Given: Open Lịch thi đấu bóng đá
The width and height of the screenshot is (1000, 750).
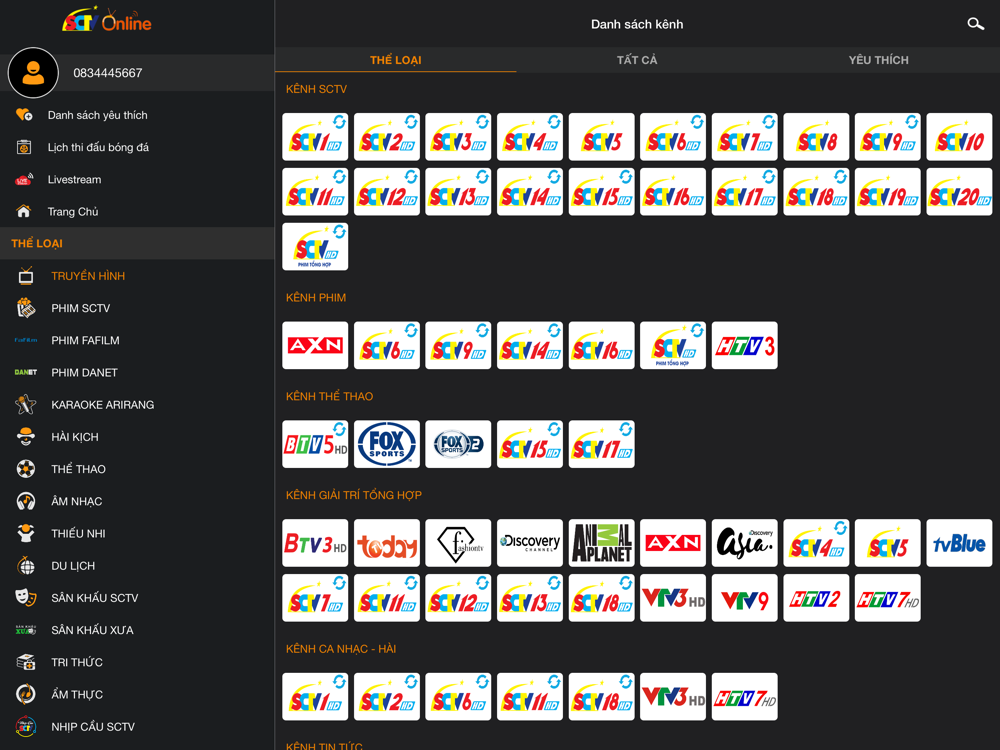Looking at the screenshot, I should coord(137,147).
